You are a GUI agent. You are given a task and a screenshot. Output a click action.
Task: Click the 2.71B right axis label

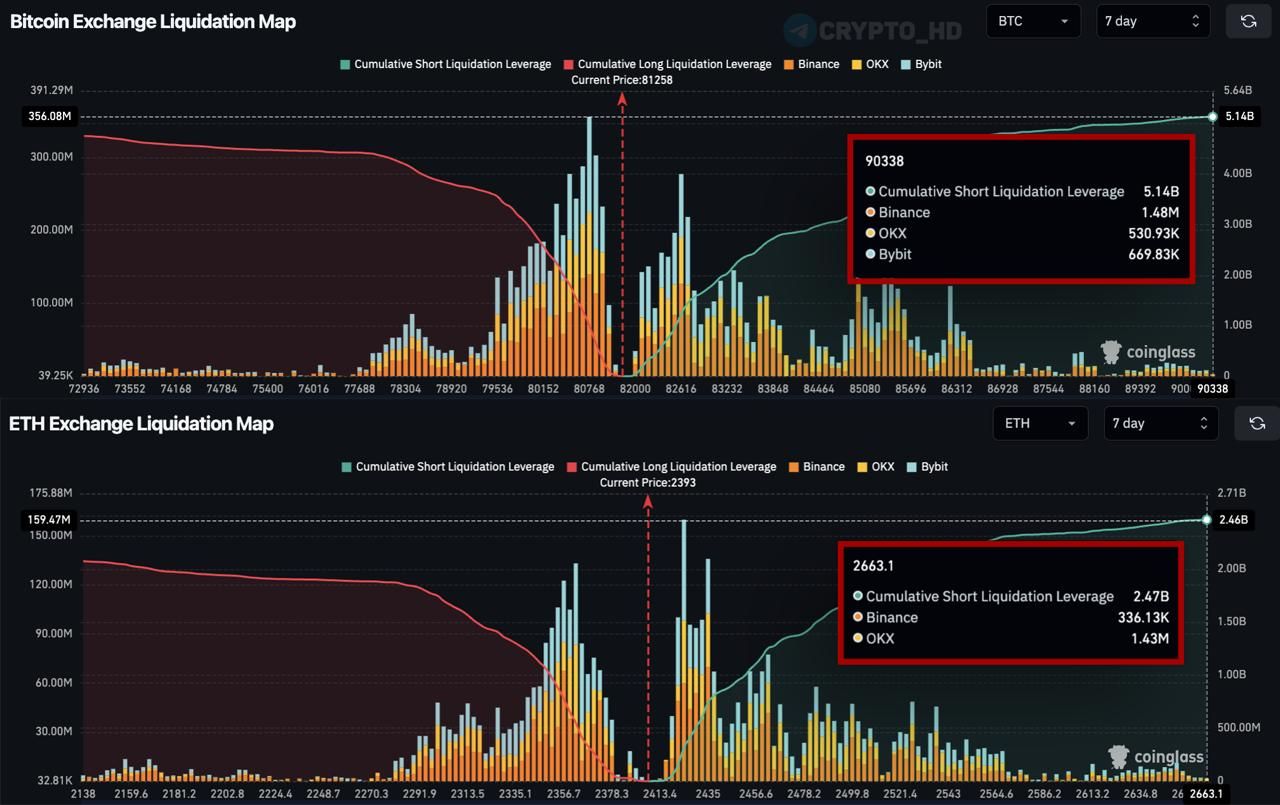point(1232,493)
